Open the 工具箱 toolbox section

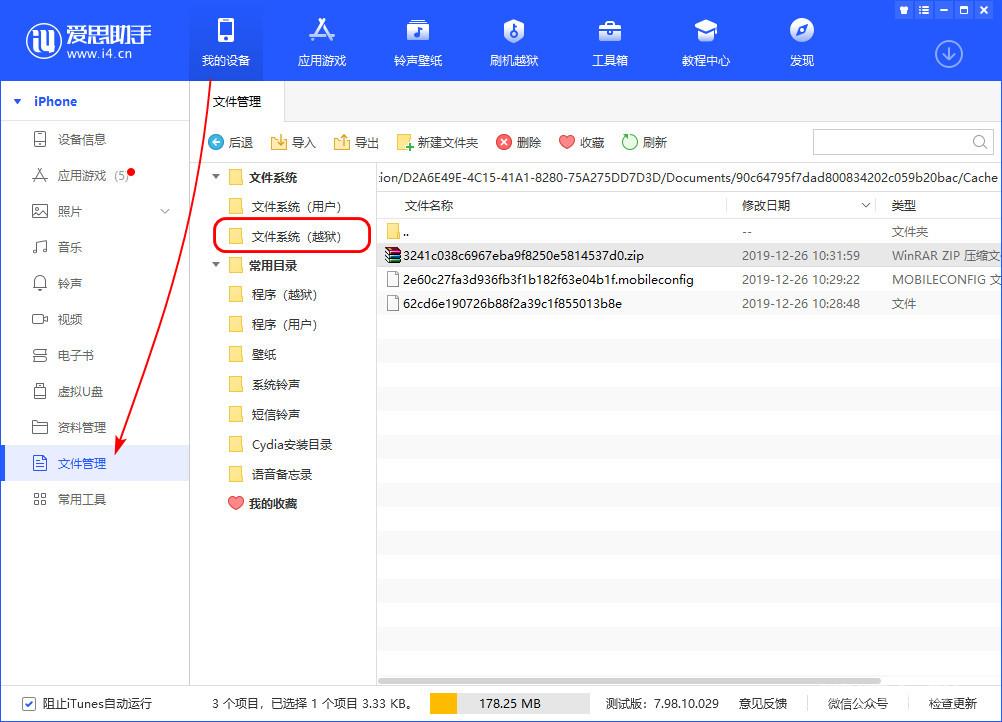(609, 40)
